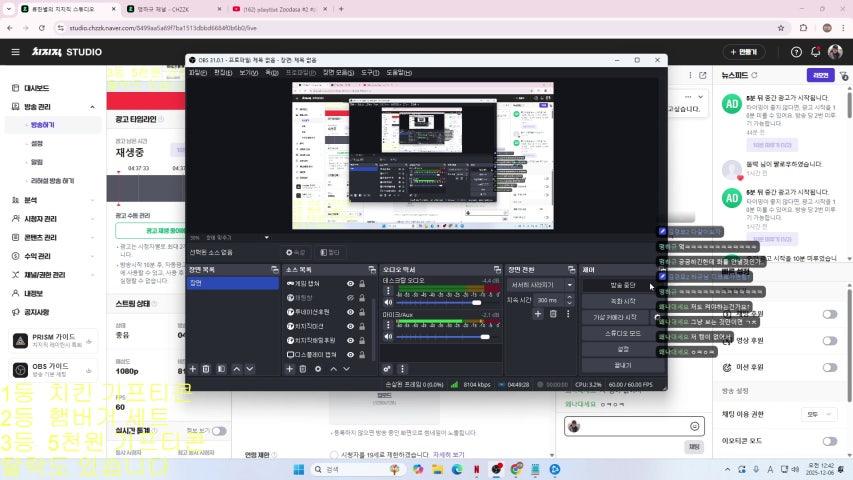Viewport: 853px width, 480px height.
Task: Open emoji picker in chat input
Action: pyautogui.click(x=694, y=426)
